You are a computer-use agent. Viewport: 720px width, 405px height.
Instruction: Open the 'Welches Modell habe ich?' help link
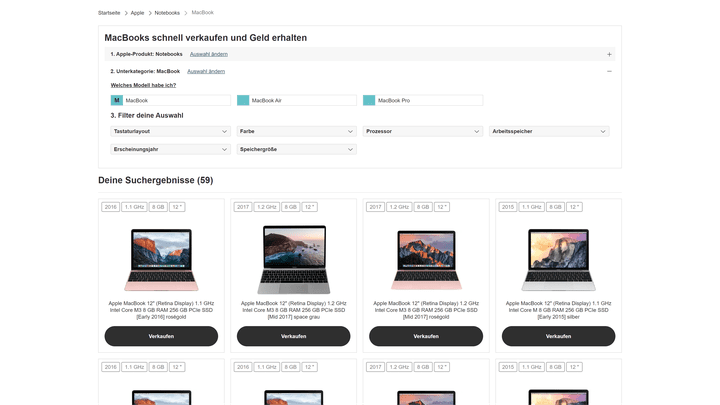point(143,85)
